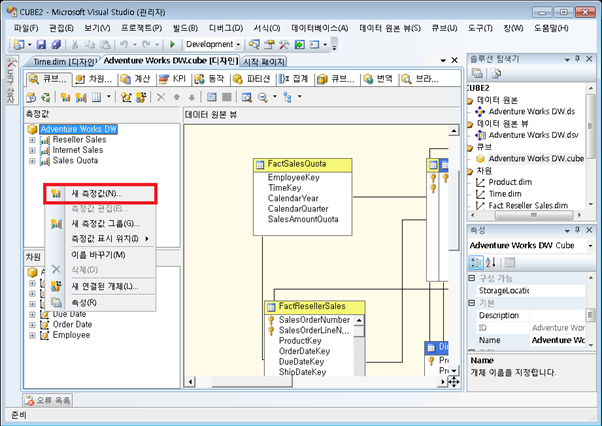This screenshot has width=602, height=426.
Task: Open the Properties Window via its main toolbar icon
Action: pyautogui.click(x=269, y=45)
